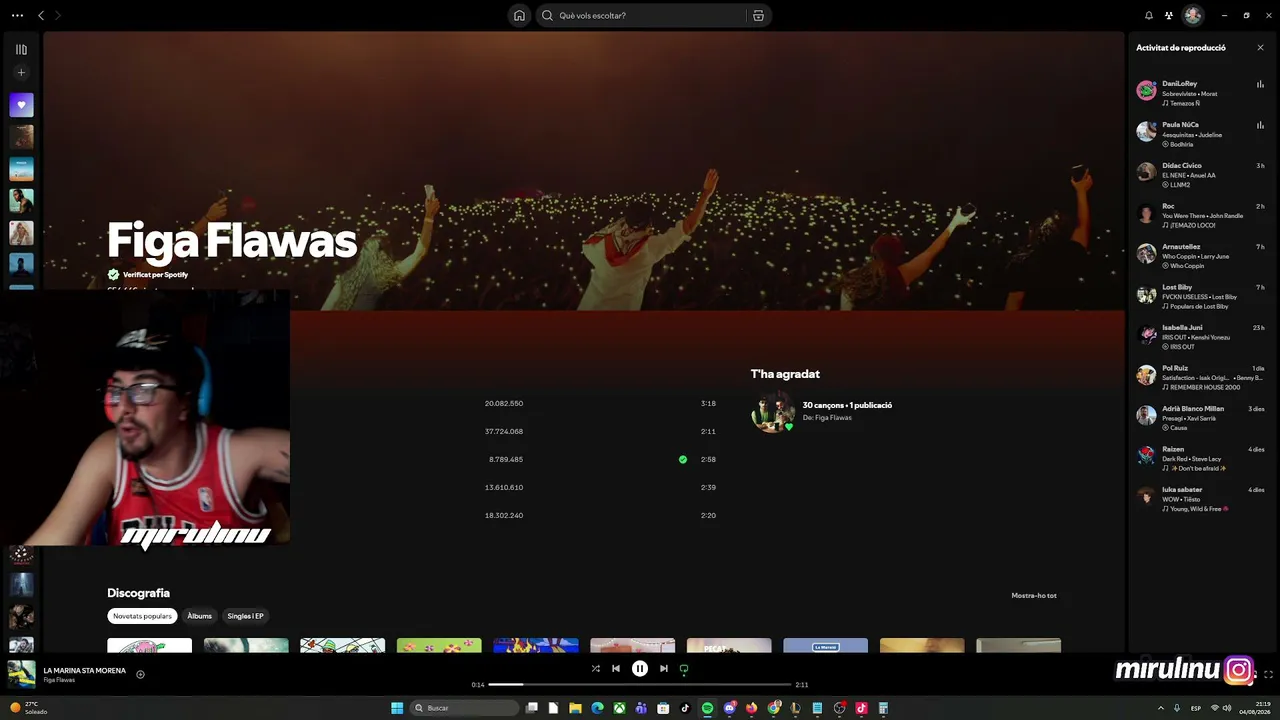This screenshot has width=1280, height=720.
Task: Switch to Spotify in the taskbar
Action: (x=707, y=708)
